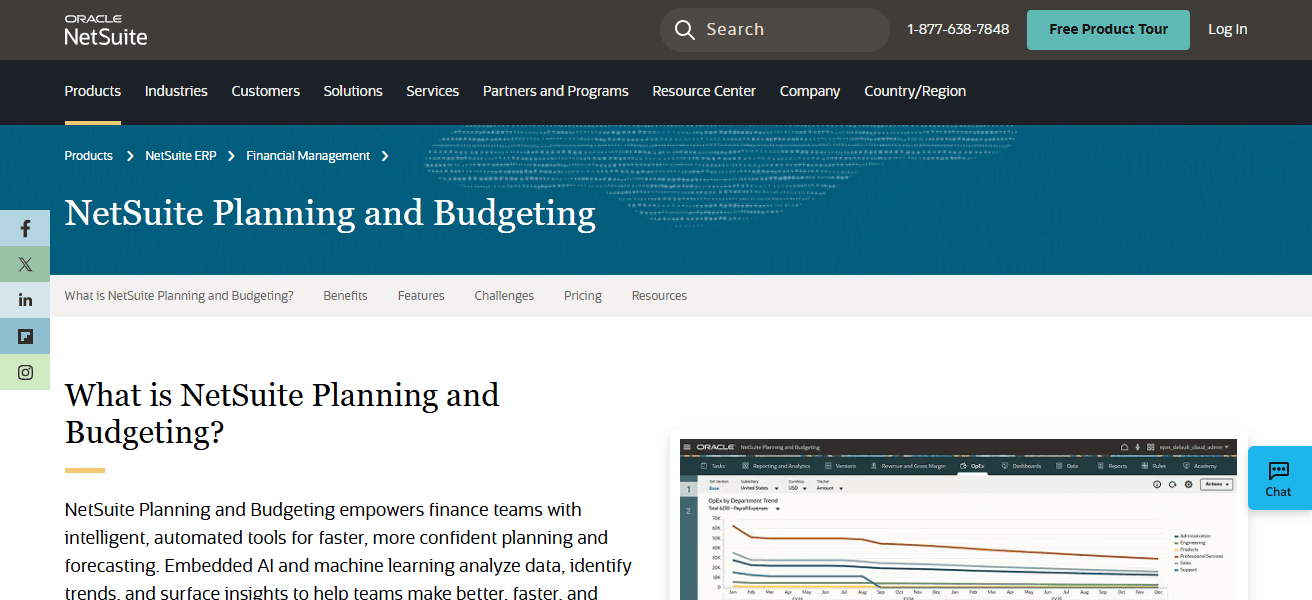Click the 'NetSuite Planning and Budgeting' banner title
The image size is (1312, 600).
coord(330,214)
